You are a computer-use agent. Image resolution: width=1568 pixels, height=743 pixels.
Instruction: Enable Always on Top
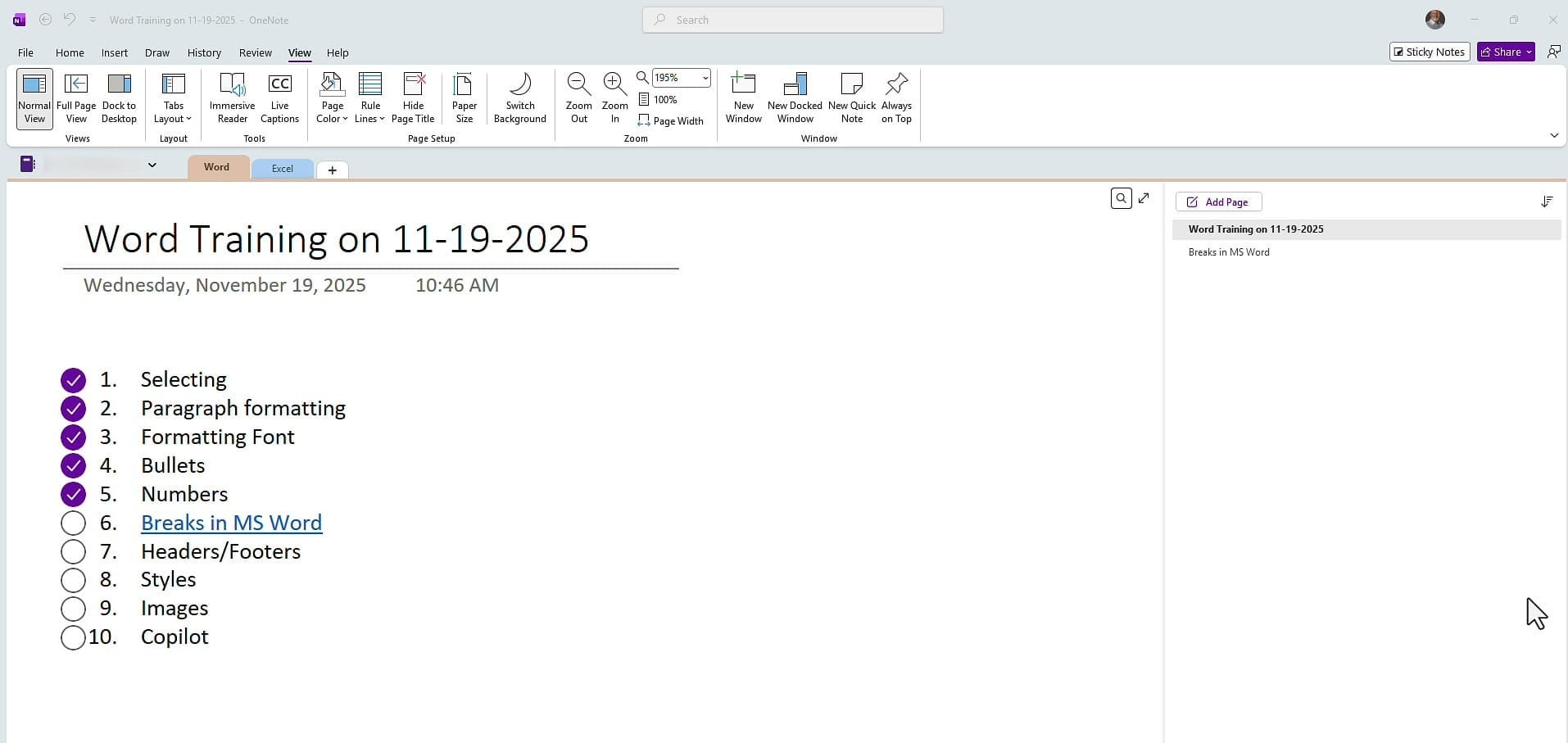tap(896, 97)
